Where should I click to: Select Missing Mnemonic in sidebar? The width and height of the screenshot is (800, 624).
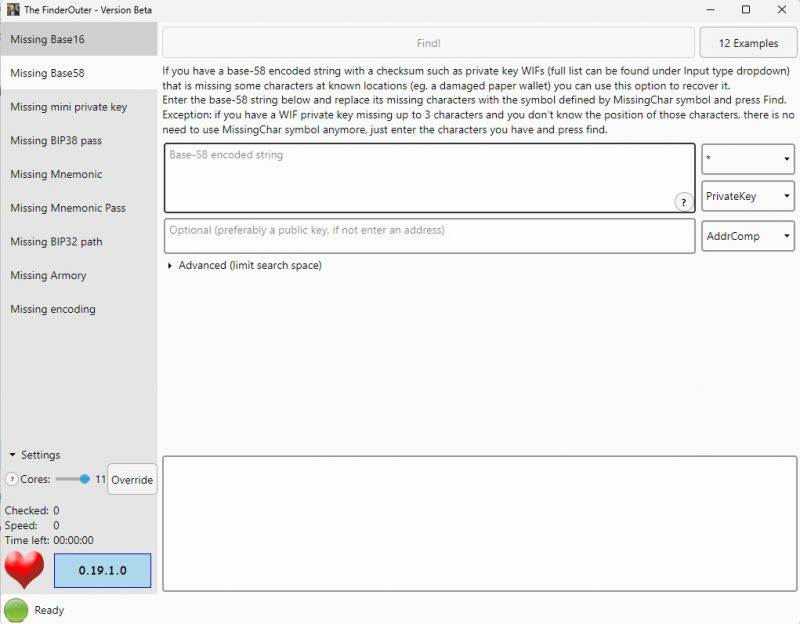(x=56, y=174)
